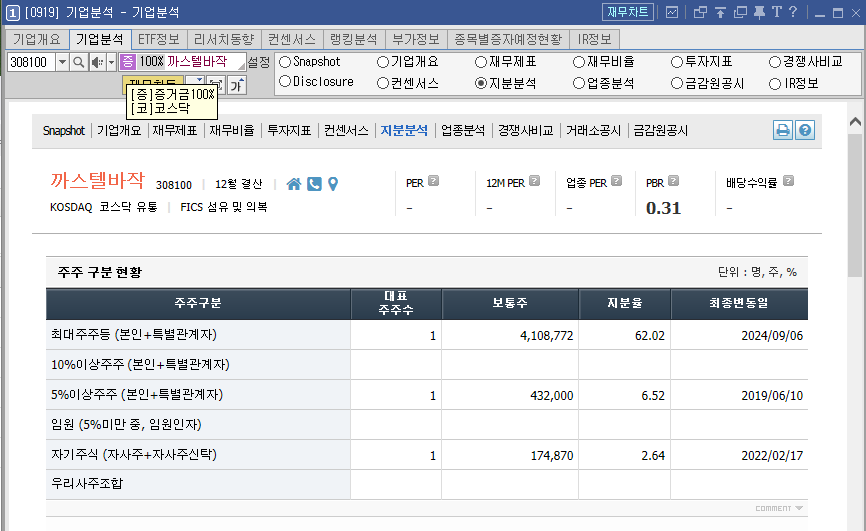
Task: Open the dropdown arrow beside speaker icon
Action: coord(111,62)
